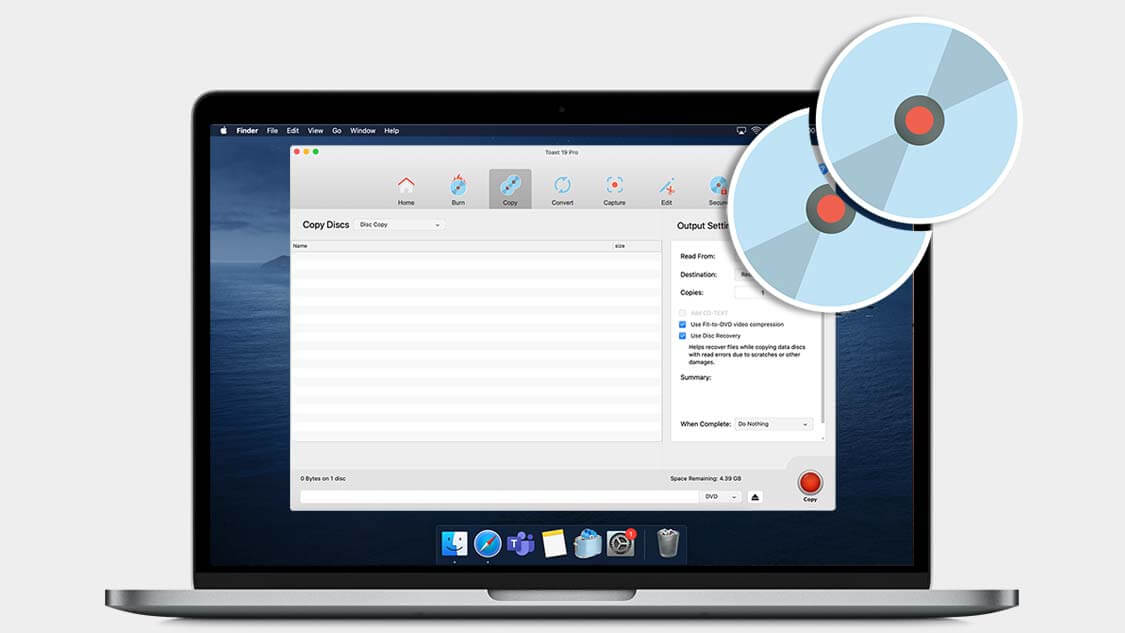Select the Burn disc icon
This screenshot has width=1125, height=633.
click(458, 187)
